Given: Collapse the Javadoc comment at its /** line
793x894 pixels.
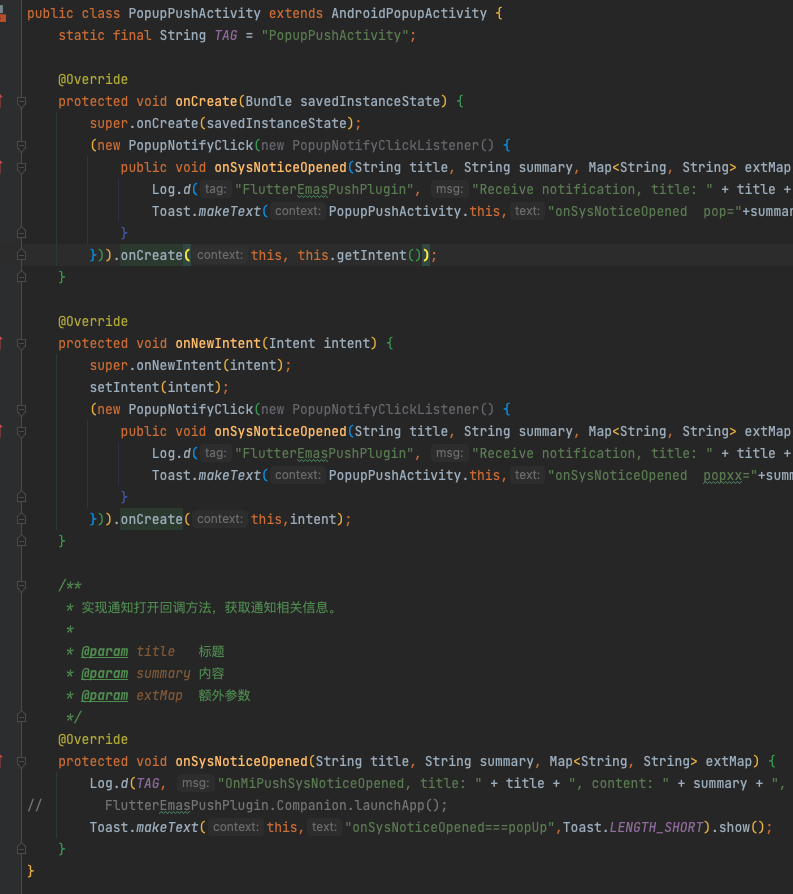Looking at the screenshot, I should [22, 586].
